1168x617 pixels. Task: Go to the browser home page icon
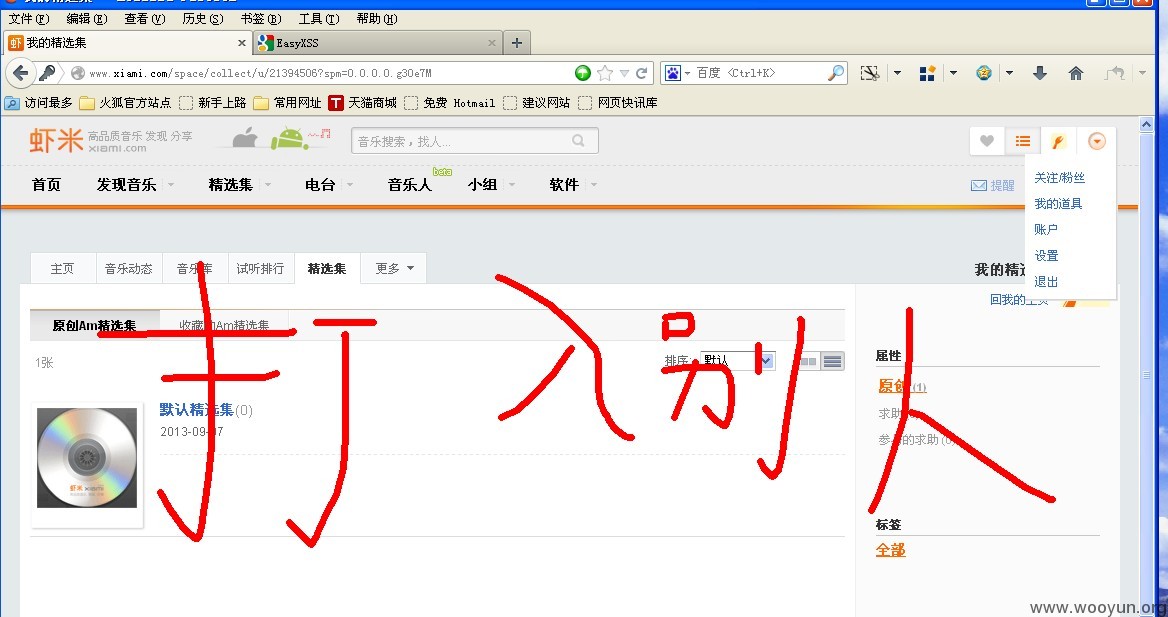[x=1076, y=73]
